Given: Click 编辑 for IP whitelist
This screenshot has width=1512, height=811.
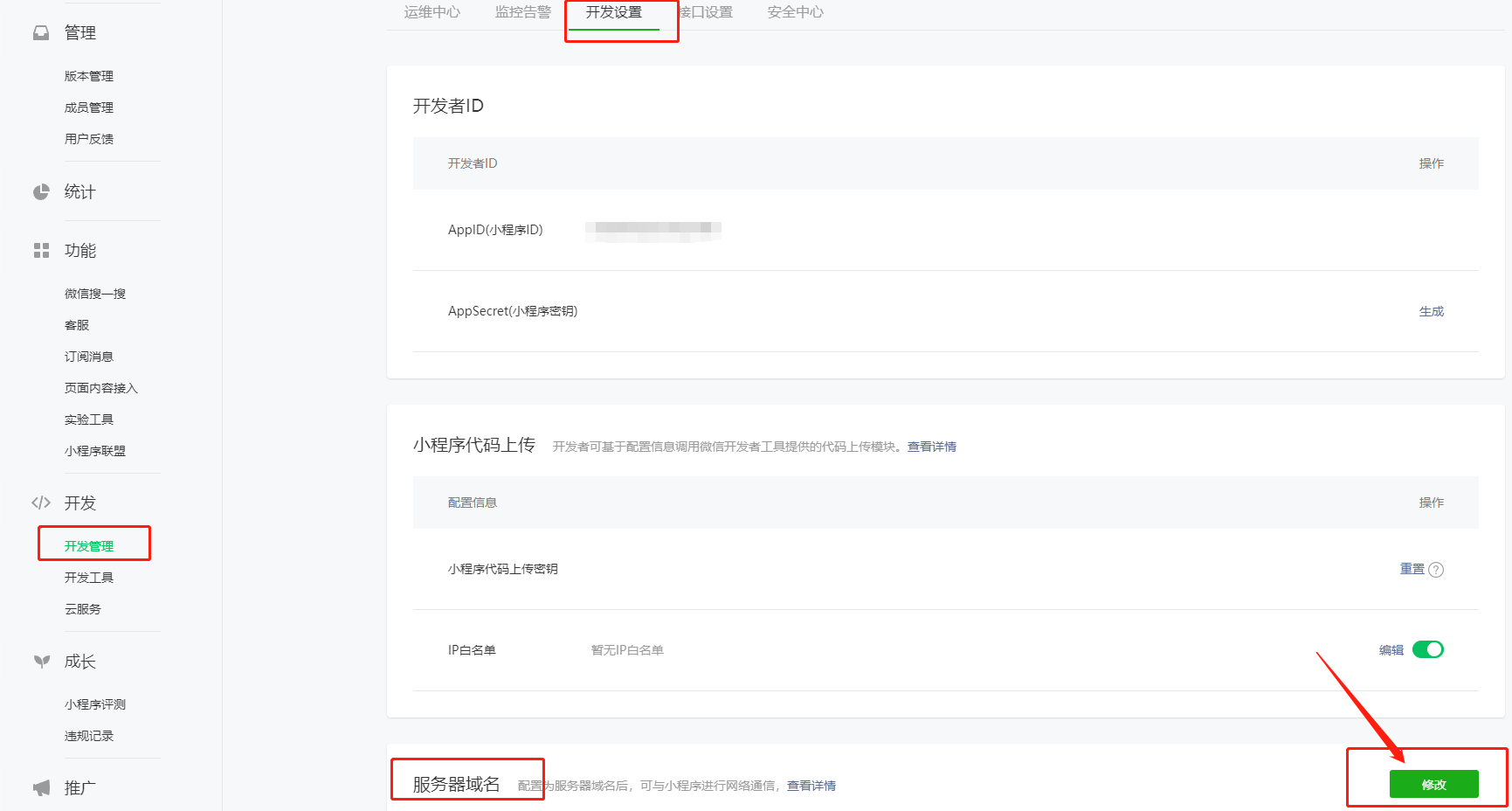Looking at the screenshot, I should [x=1391, y=650].
